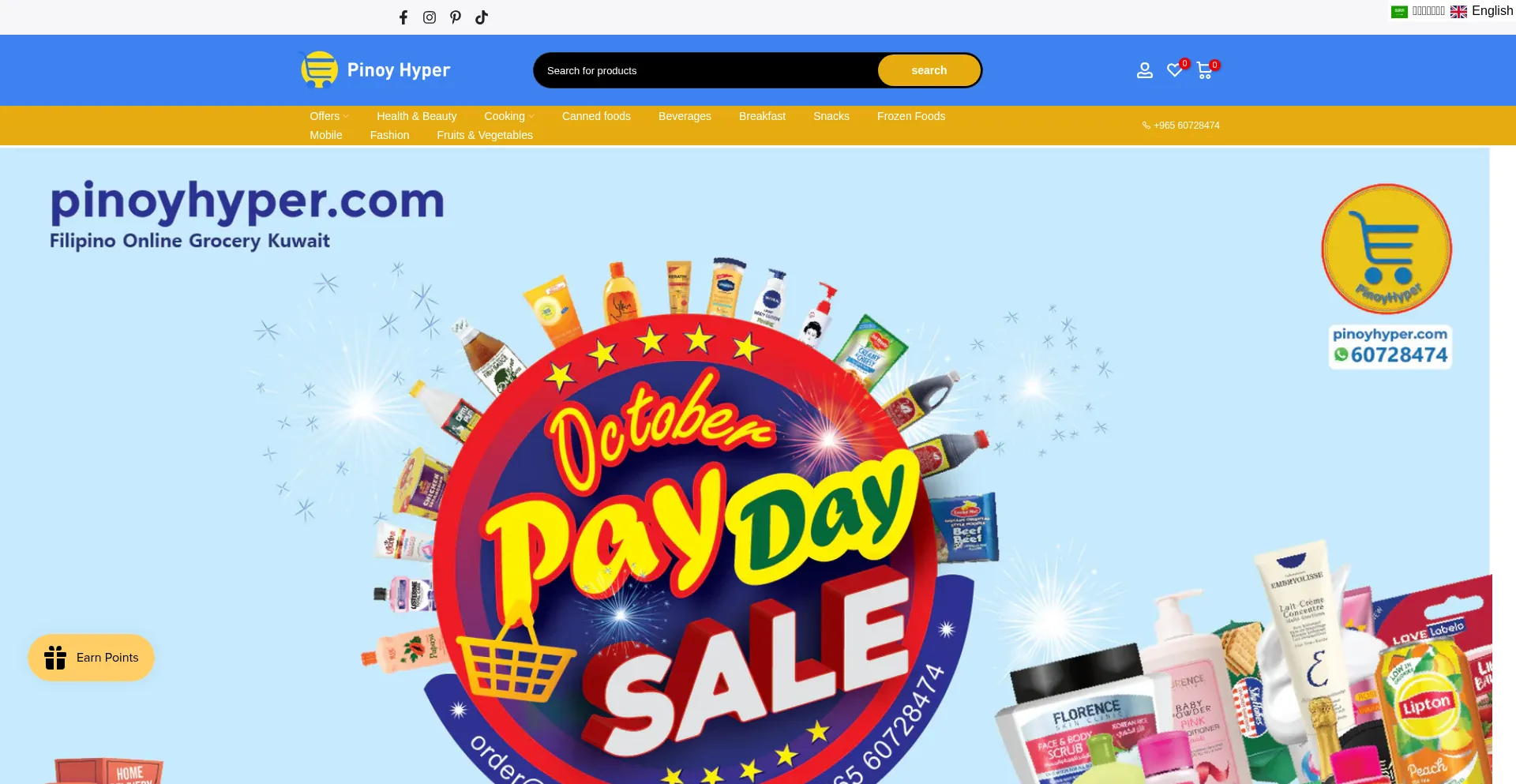This screenshot has width=1516, height=784.
Task: Open the Instagram social icon
Action: pyautogui.click(x=430, y=17)
